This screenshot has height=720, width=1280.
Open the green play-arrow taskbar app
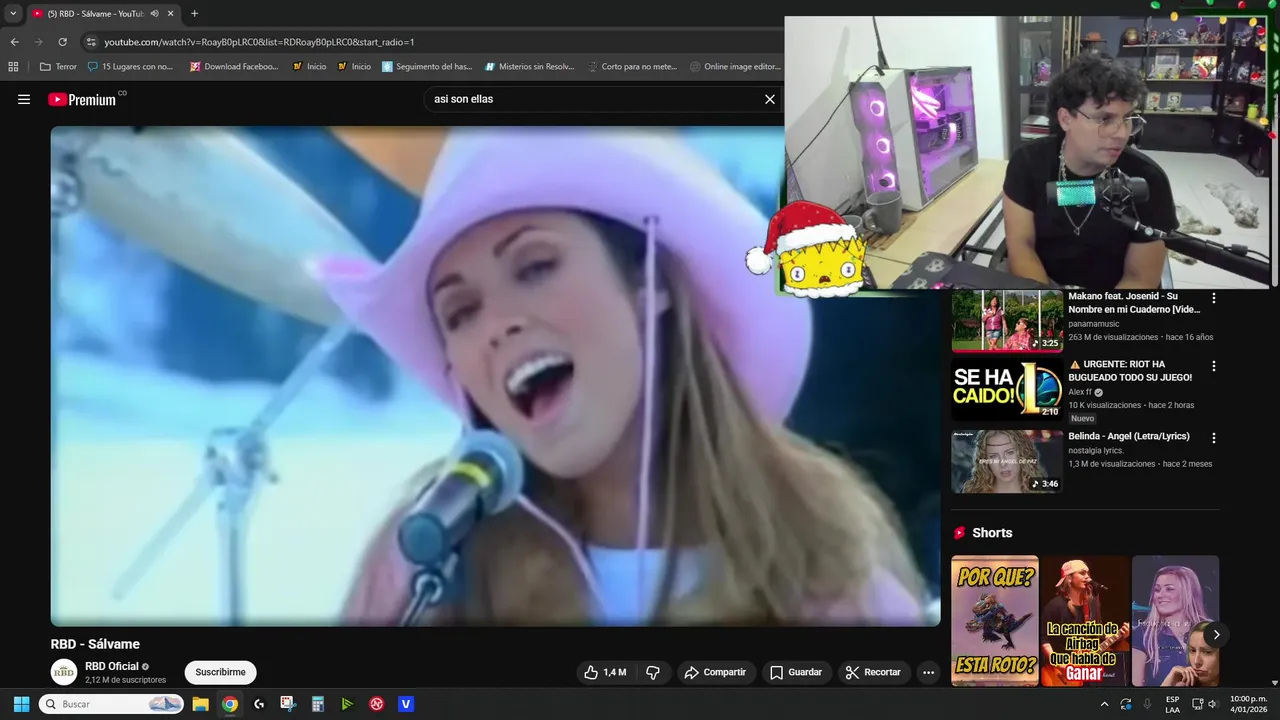tap(347, 704)
